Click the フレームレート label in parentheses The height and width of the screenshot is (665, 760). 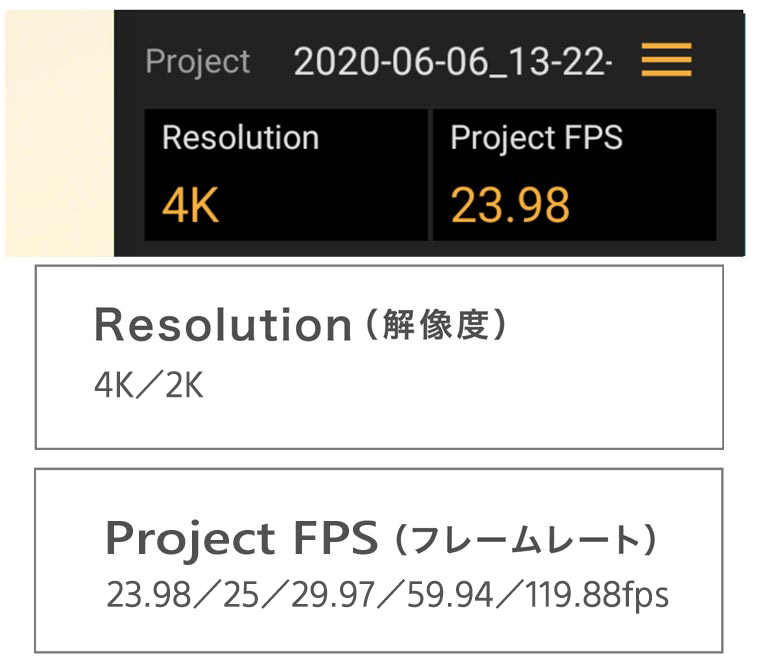pyautogui.click(x=525, y=541)
